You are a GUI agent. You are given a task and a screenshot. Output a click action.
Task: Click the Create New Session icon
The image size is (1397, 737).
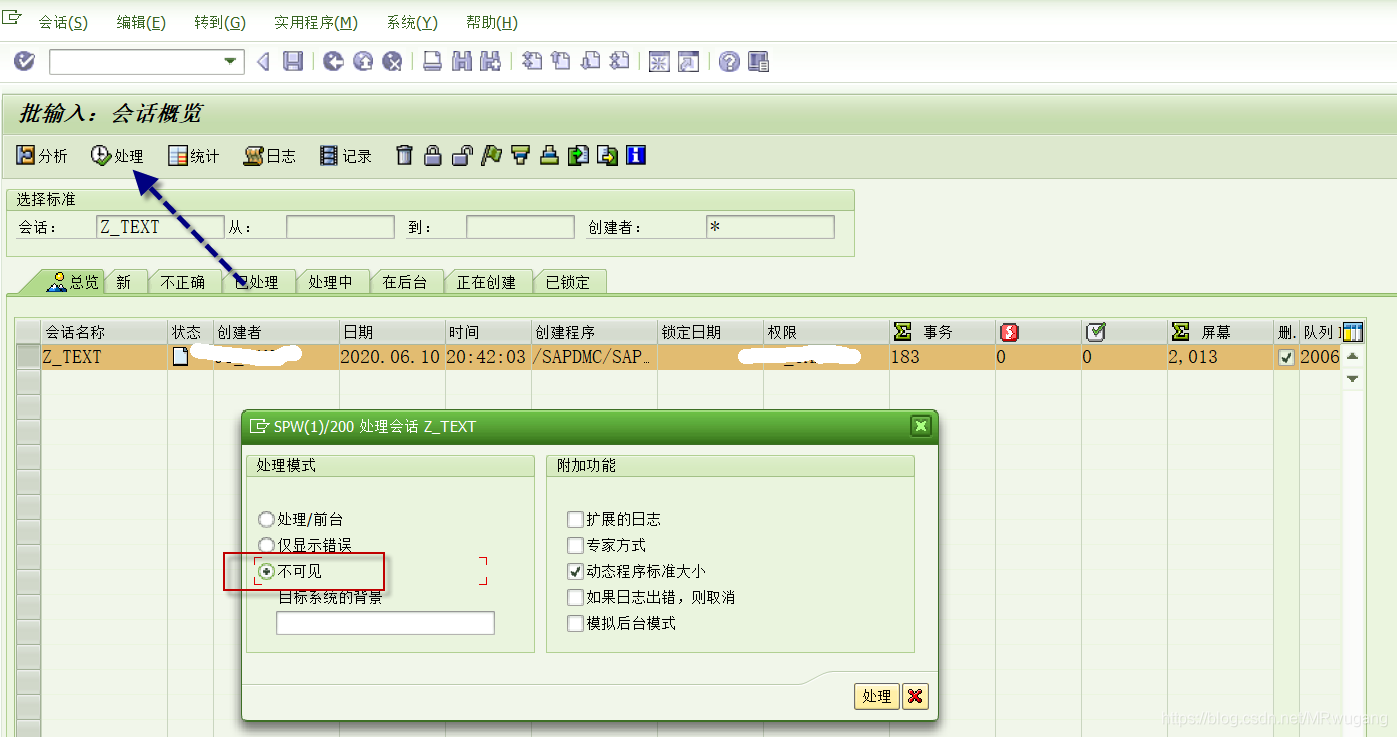659,62
